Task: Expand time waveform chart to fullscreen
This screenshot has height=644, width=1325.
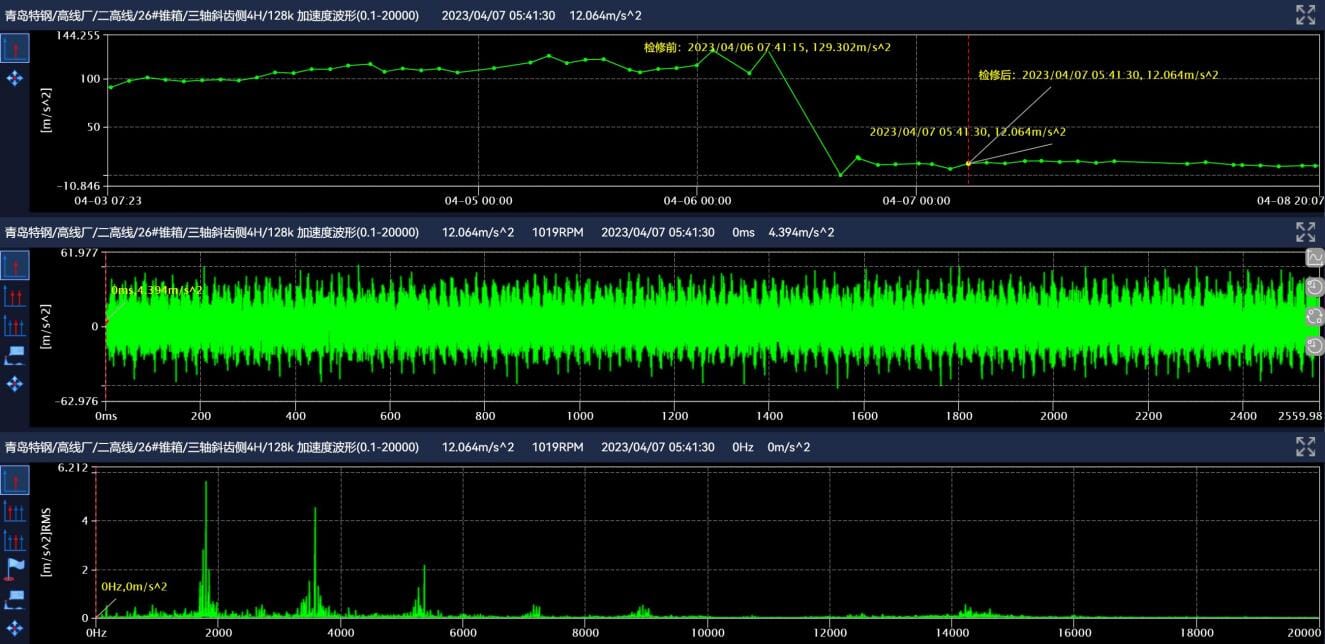Action: click(1305, 232)
